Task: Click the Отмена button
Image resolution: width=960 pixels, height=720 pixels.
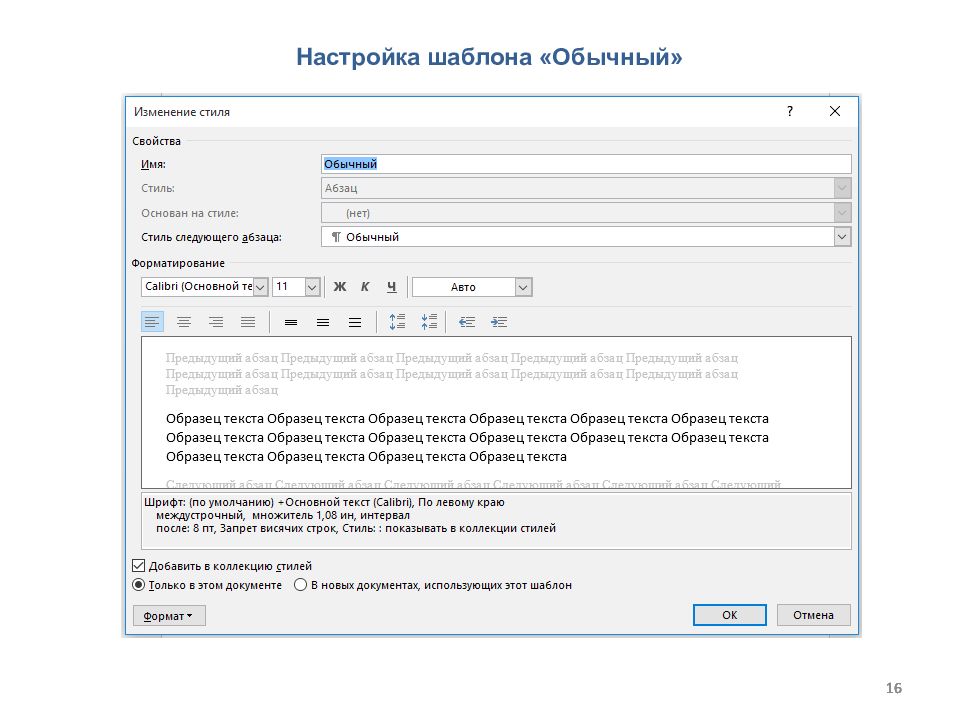Action: (814, 615)
